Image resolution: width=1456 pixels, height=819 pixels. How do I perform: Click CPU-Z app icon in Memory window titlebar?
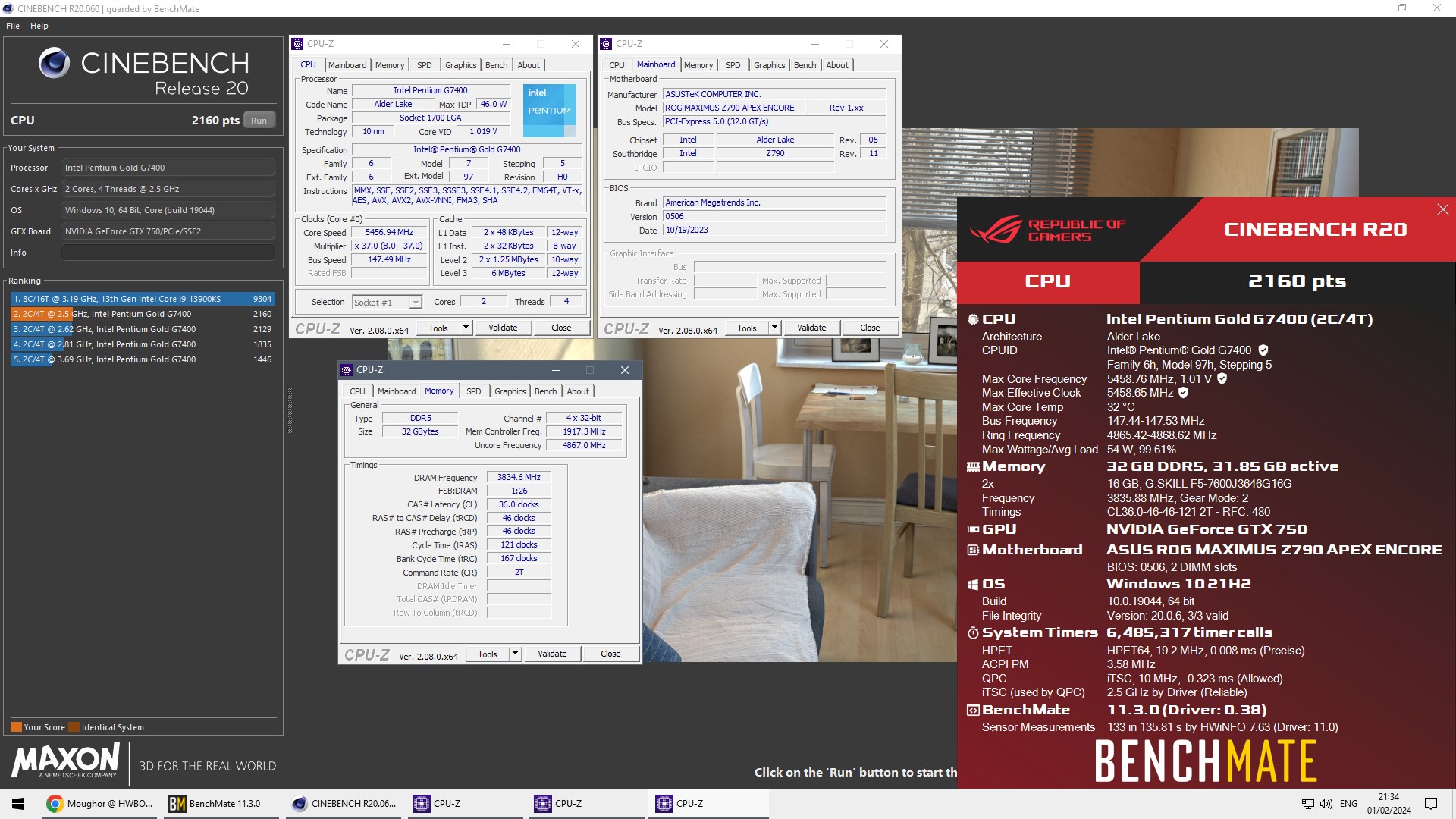[x=347, y=370]
